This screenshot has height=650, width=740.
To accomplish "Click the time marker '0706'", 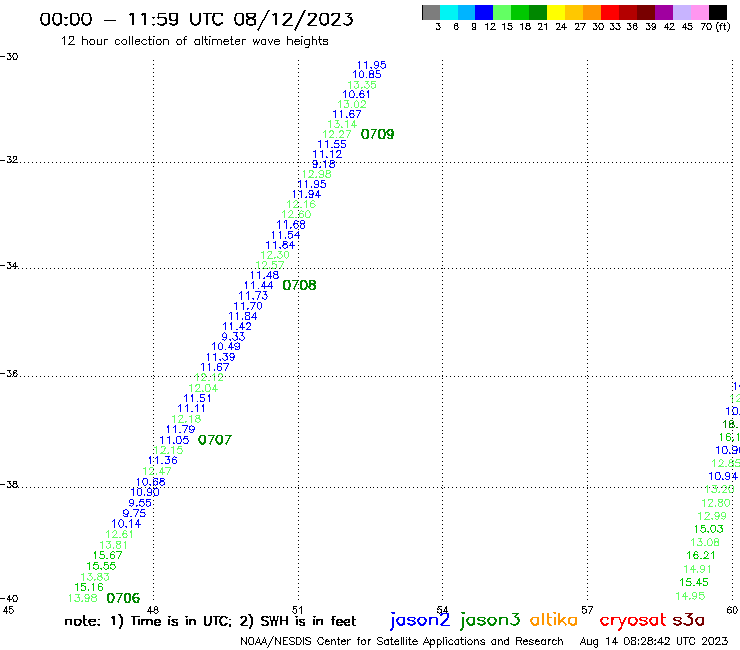I will point(123,598).
